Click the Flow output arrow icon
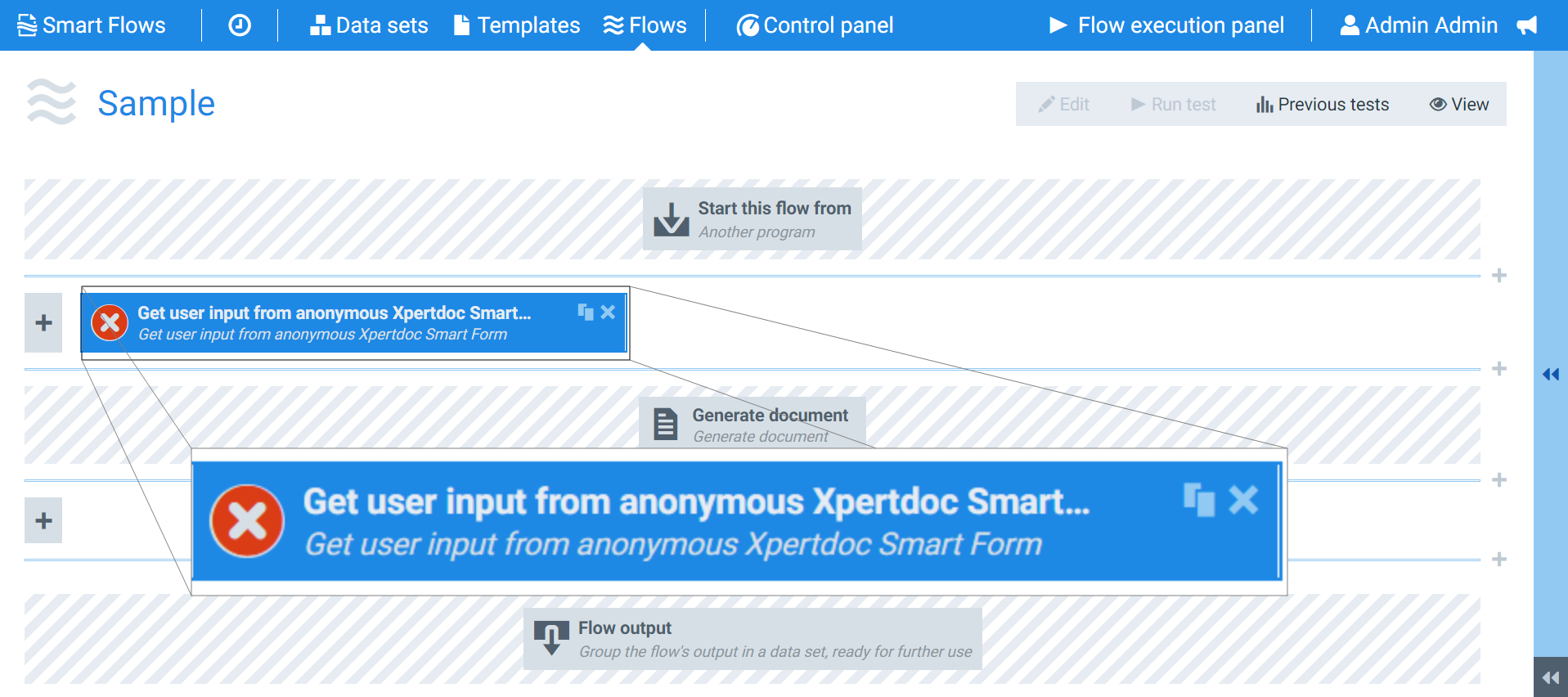Image resolution: width=1568 pixels, height=697 pixels. point(551,638)
